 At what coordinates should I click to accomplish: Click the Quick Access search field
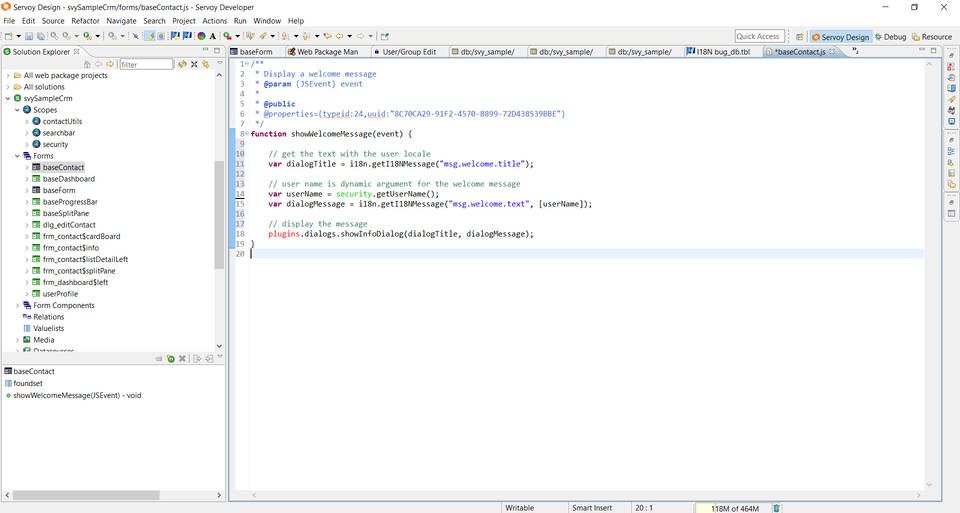point(759,36)
